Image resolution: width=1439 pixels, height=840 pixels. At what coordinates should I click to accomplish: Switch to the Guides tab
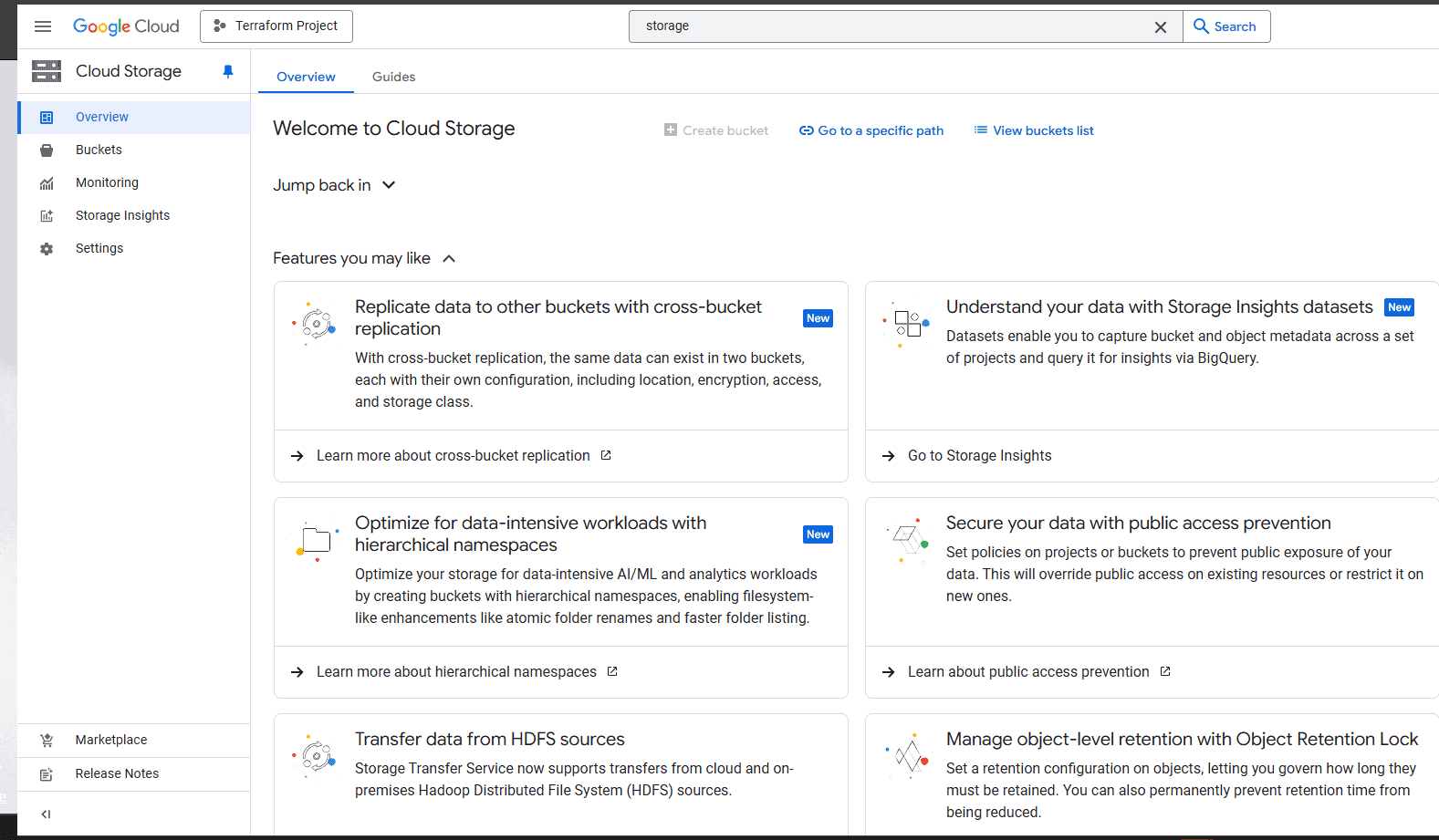[393, 77]
